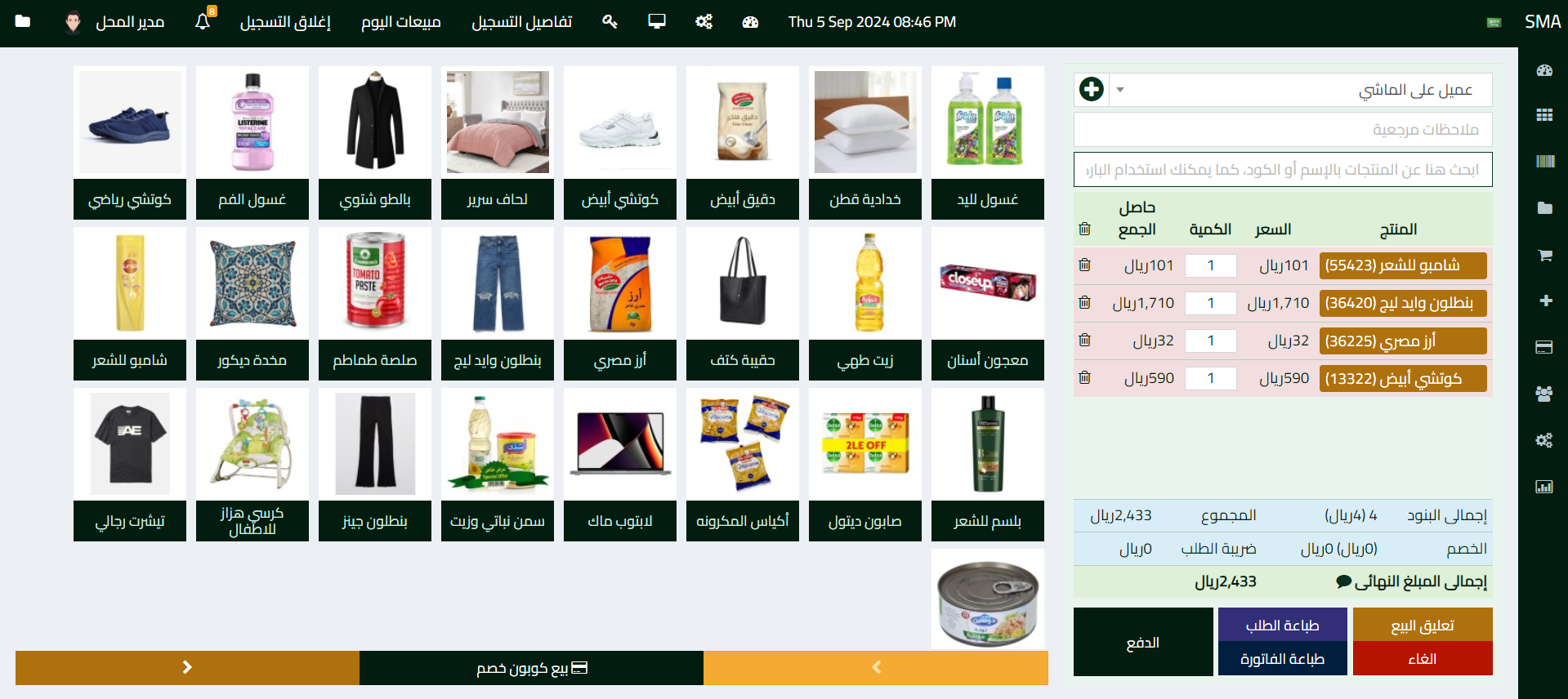Delete the شامبو للشعر row with trash icon

1084,265
